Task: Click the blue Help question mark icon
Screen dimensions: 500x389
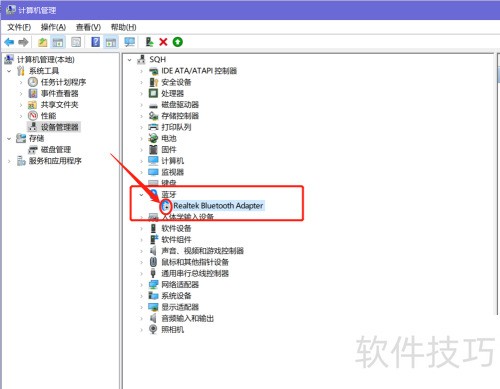Action: (x=95, y=42)
